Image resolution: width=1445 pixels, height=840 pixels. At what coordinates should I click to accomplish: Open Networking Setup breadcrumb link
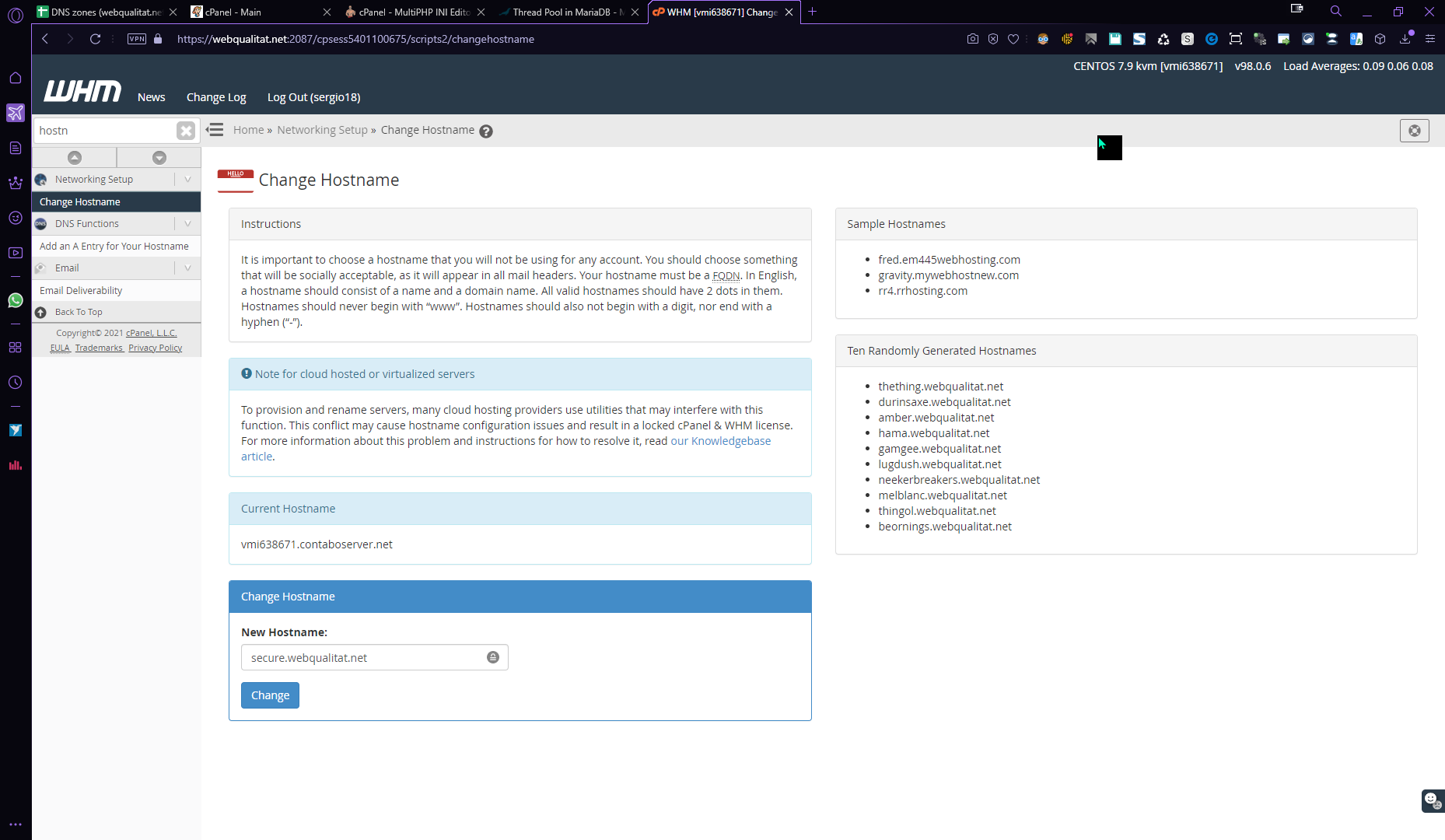click(x=323, y=130)
